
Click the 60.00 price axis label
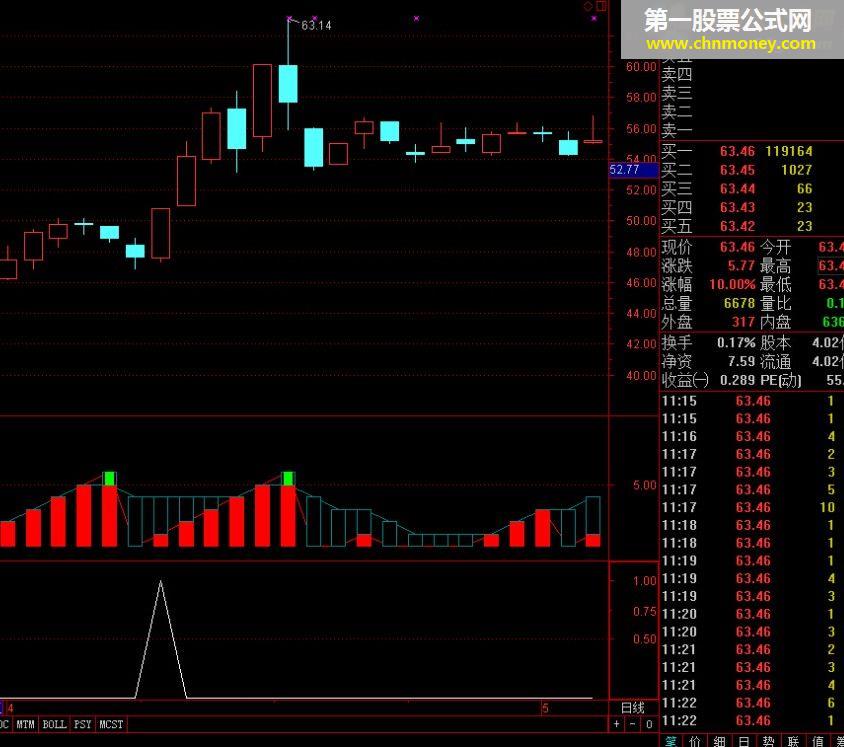coord(641,67)
